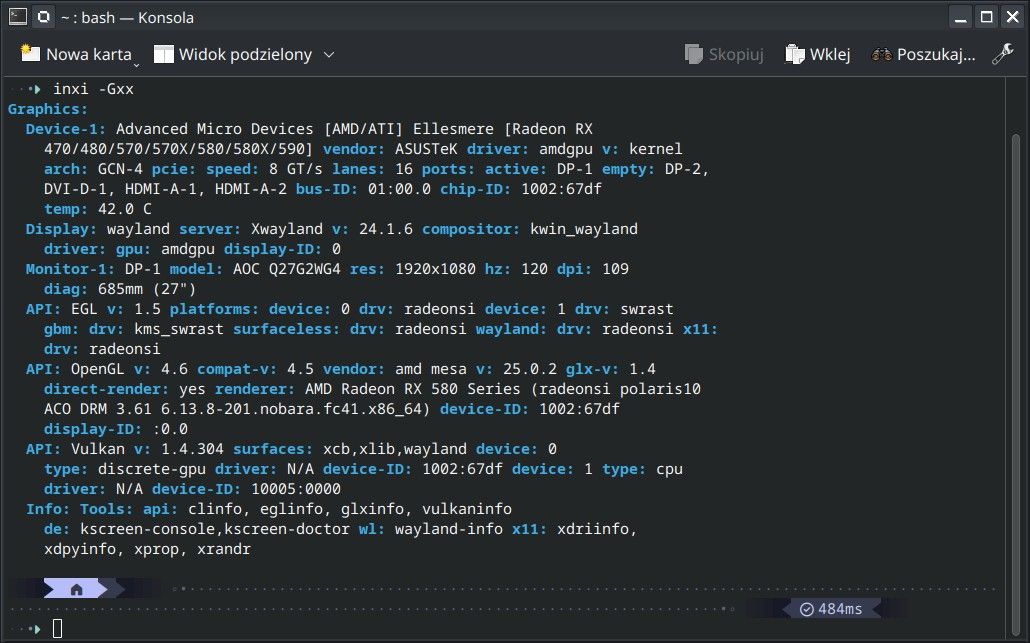Click the tool name "glxinfo,"
Screen dimensions: 1030x643
(x=377, y=509)
